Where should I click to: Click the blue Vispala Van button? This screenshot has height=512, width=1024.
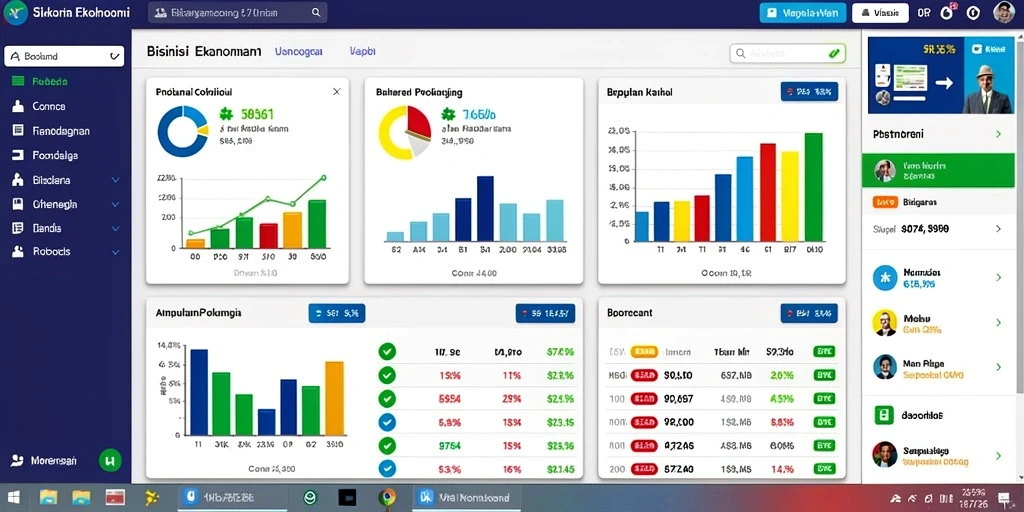click(803, 12)
